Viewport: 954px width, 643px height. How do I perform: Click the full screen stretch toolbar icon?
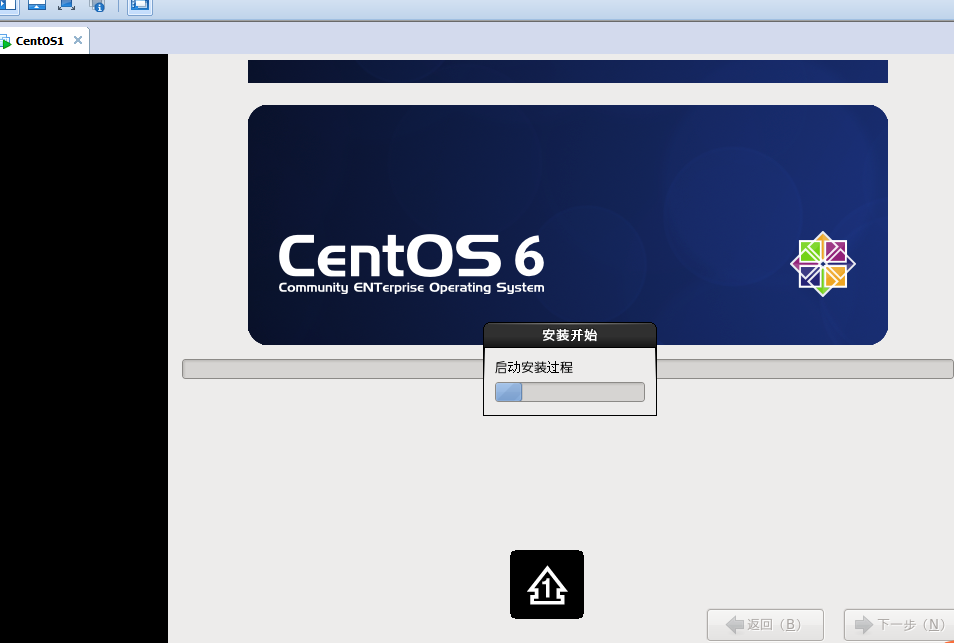click(x=66, y=5)
